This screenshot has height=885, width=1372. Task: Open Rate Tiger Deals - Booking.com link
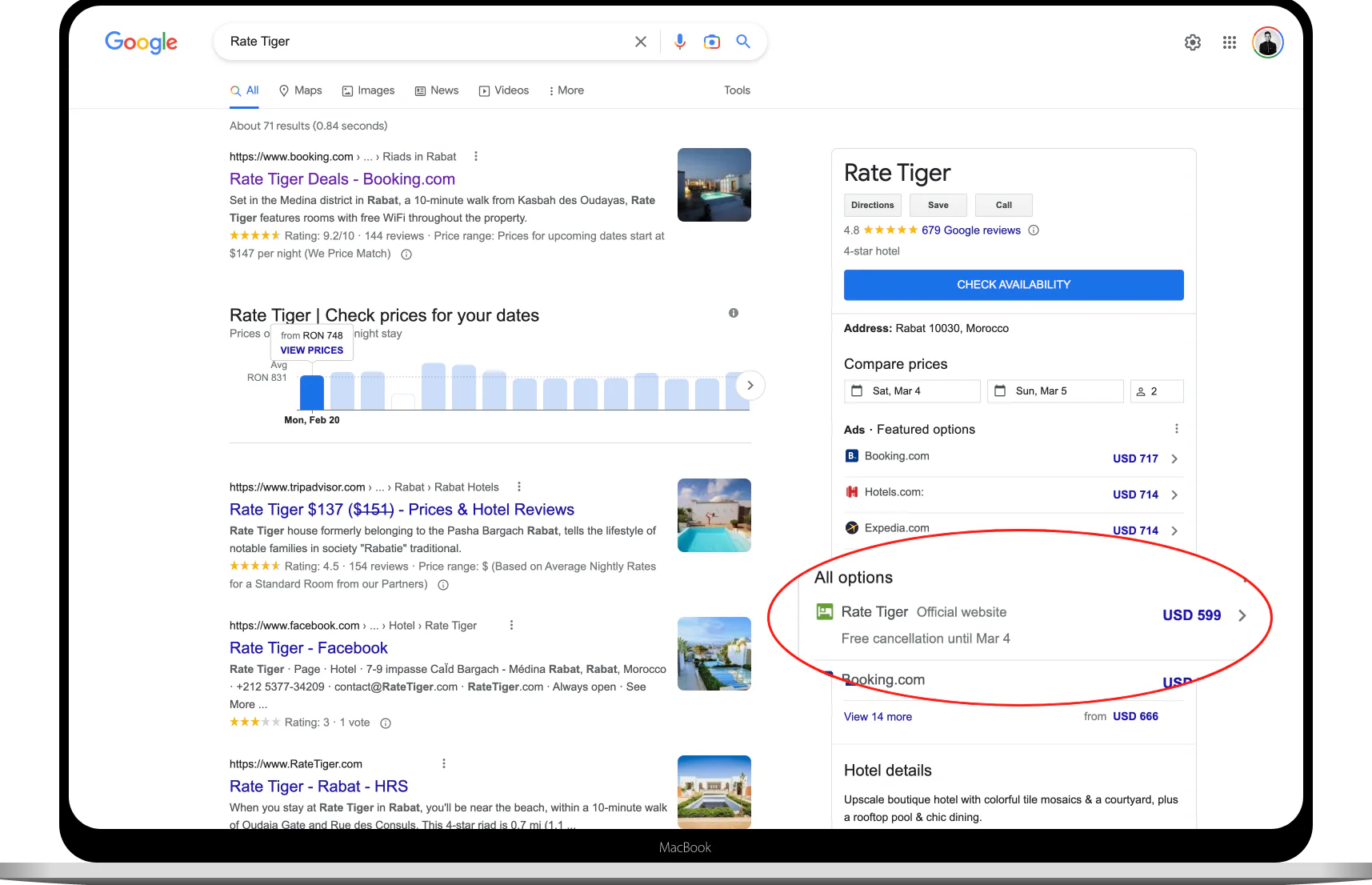click(x=342, y=179)
